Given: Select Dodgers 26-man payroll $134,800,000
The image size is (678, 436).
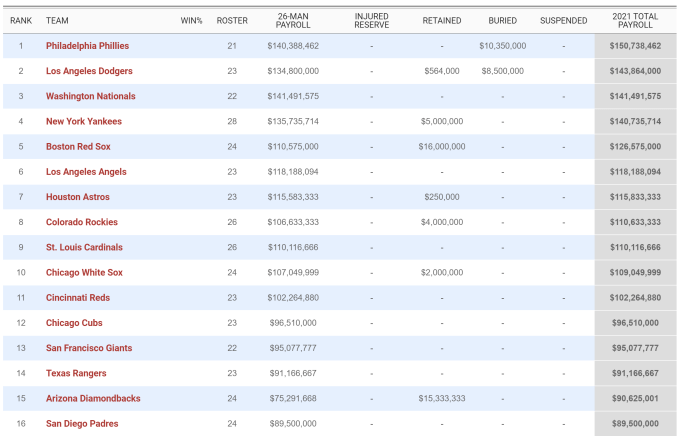Looking at the screenshot, I should coord(293,71).
